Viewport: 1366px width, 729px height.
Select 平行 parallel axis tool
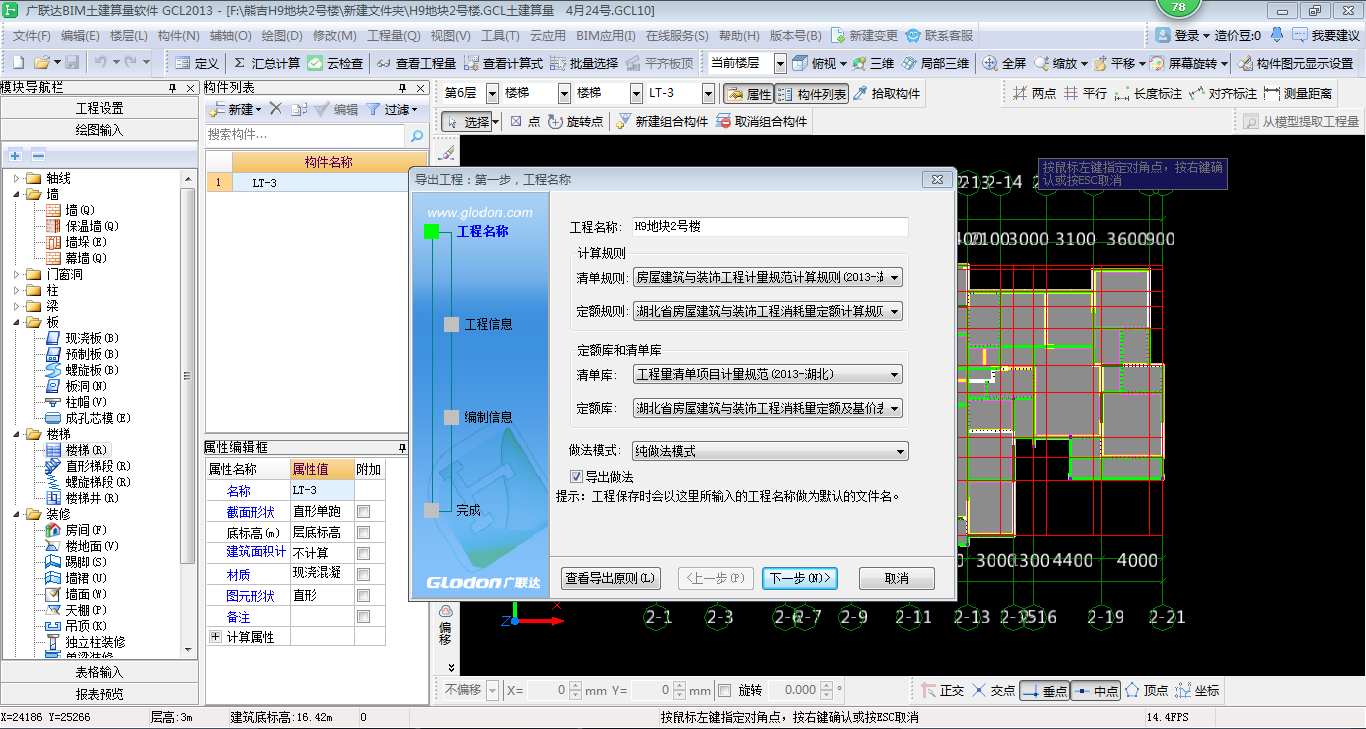point(1085,94)
